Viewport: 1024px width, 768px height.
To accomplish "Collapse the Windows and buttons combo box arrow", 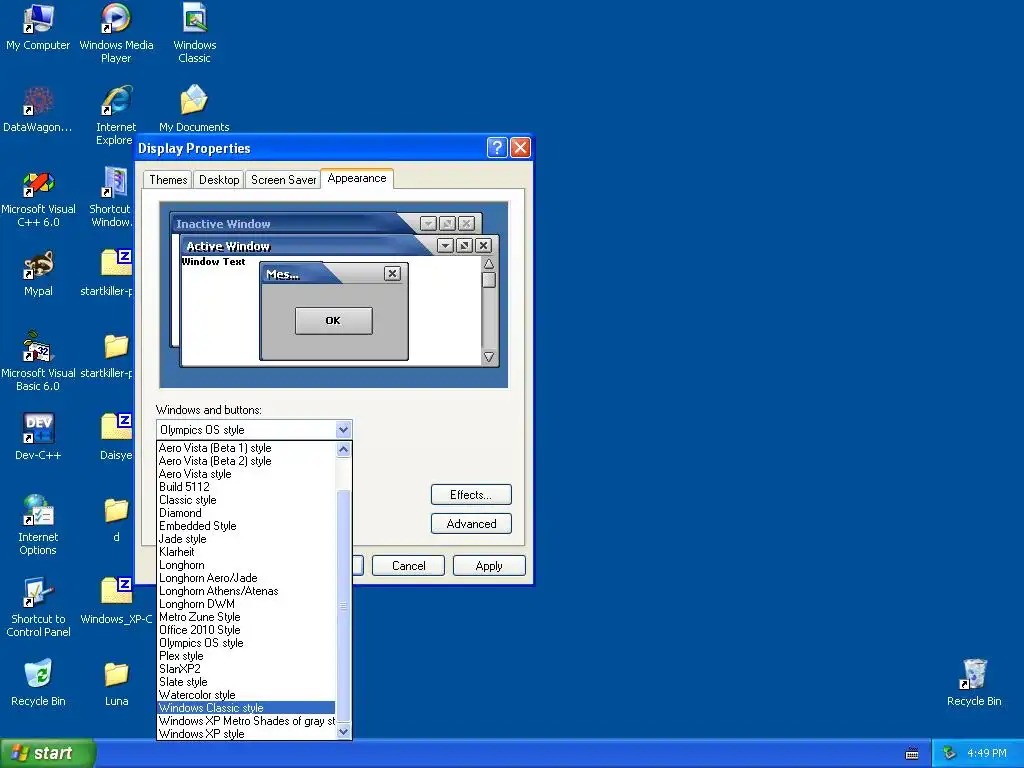I will pos(344,429).
